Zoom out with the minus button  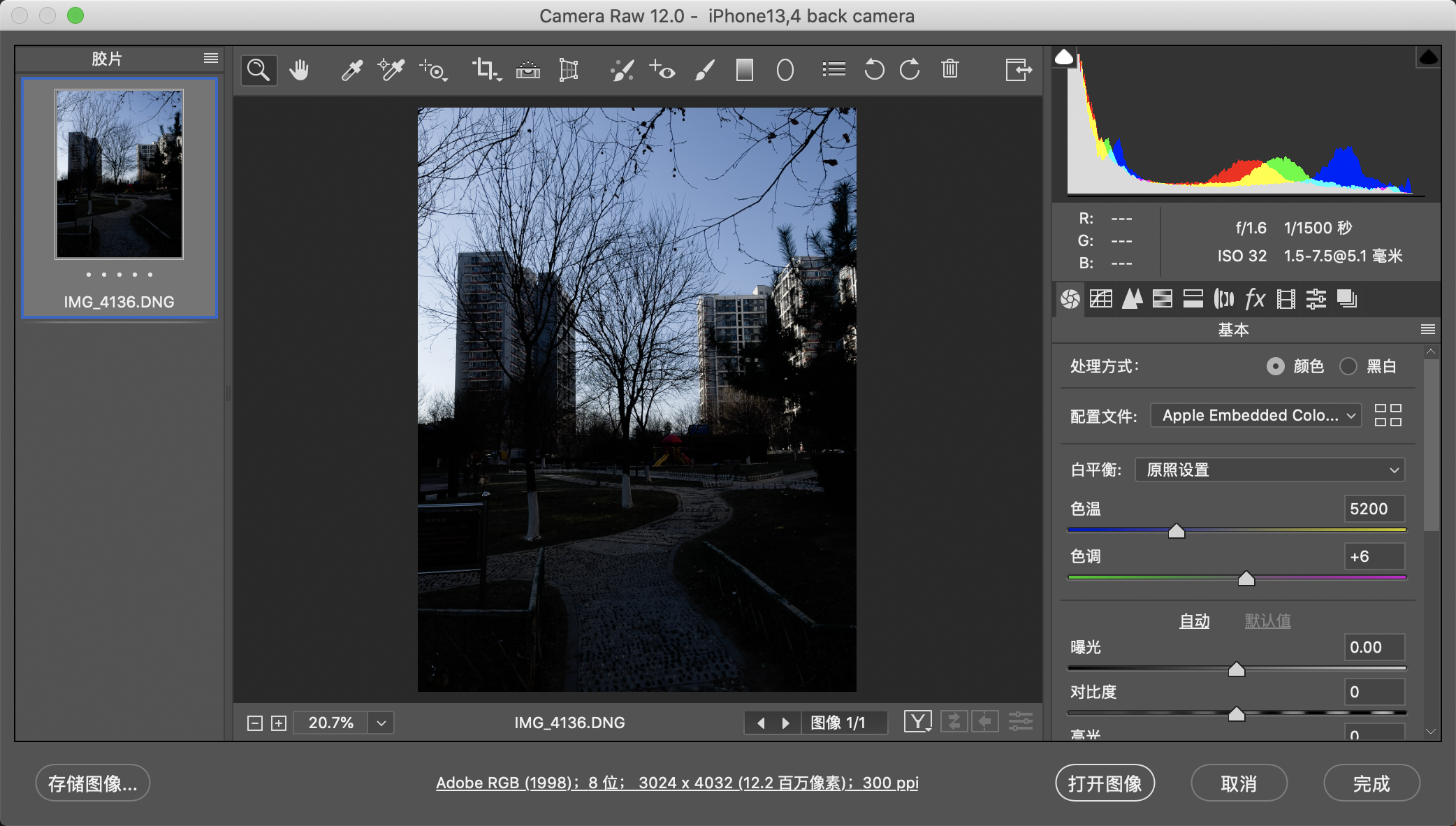pos(255,723)
